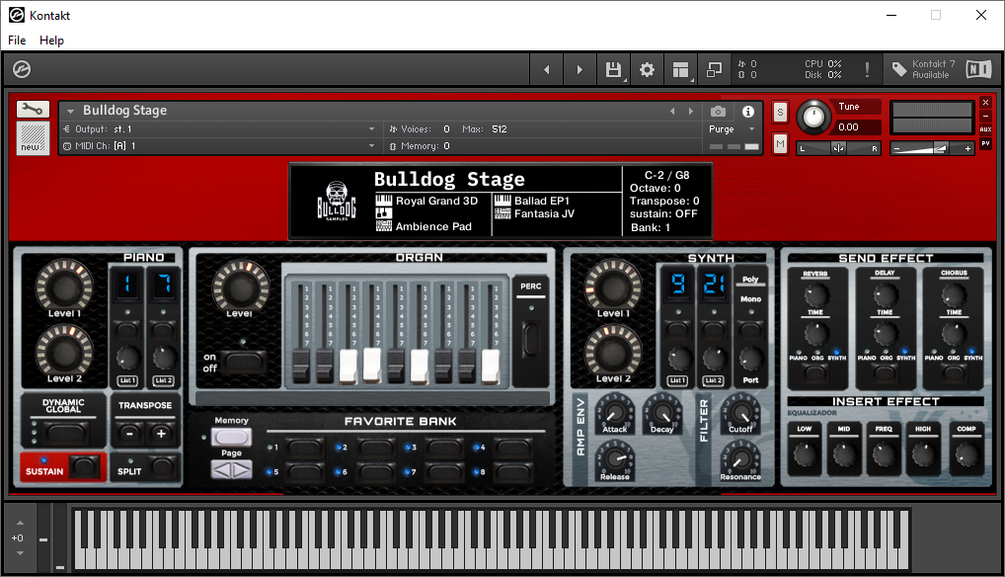Toggle the Dynamic Global switch
The image size is (1005, 577).
click(64, 434)
